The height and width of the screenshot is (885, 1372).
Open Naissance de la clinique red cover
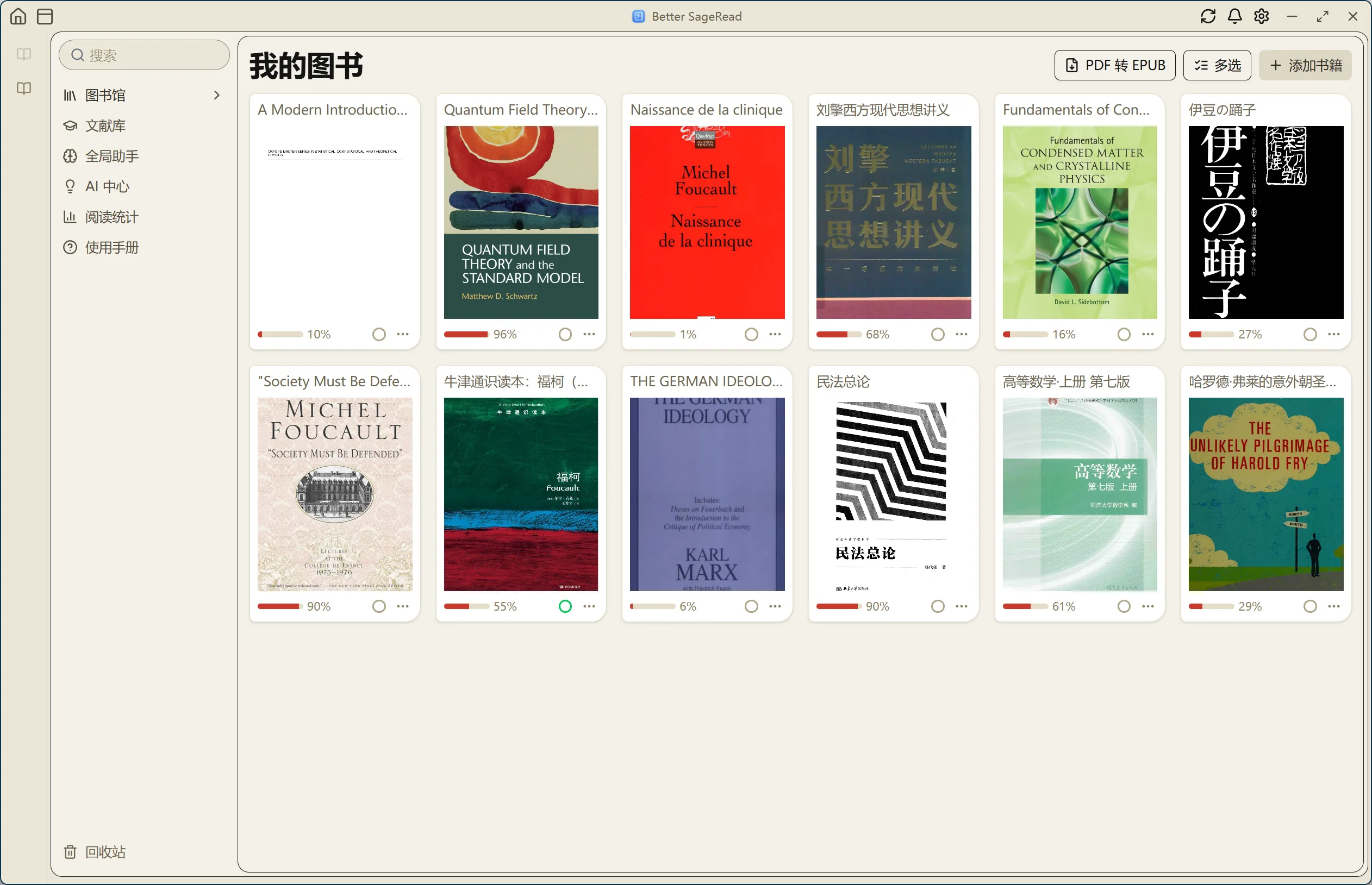(707, 222)
